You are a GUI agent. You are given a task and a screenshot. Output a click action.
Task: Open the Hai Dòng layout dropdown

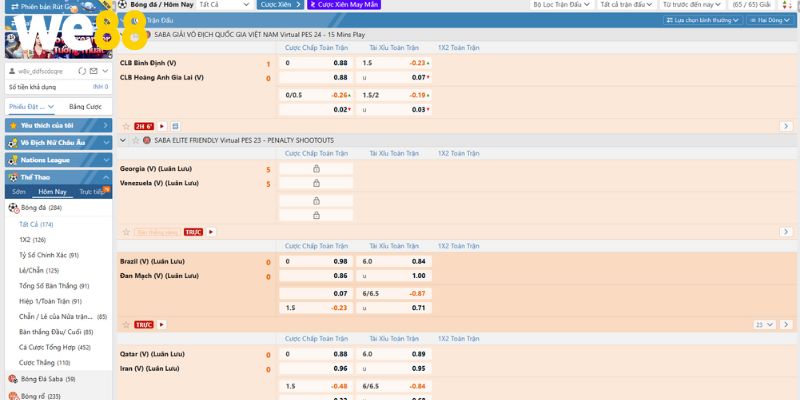(x=767, y=19)
